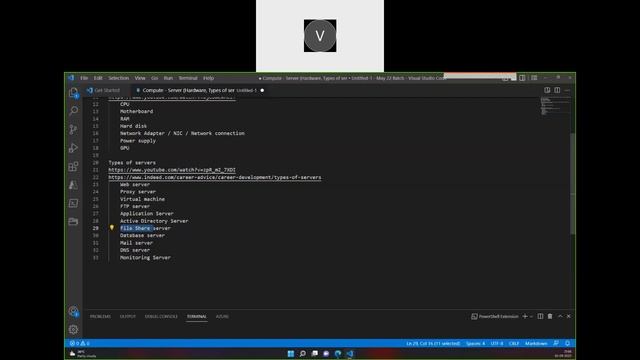Open the Manage gear in activity bar
This screenshot has height=360, width=640.
point(73,329)
